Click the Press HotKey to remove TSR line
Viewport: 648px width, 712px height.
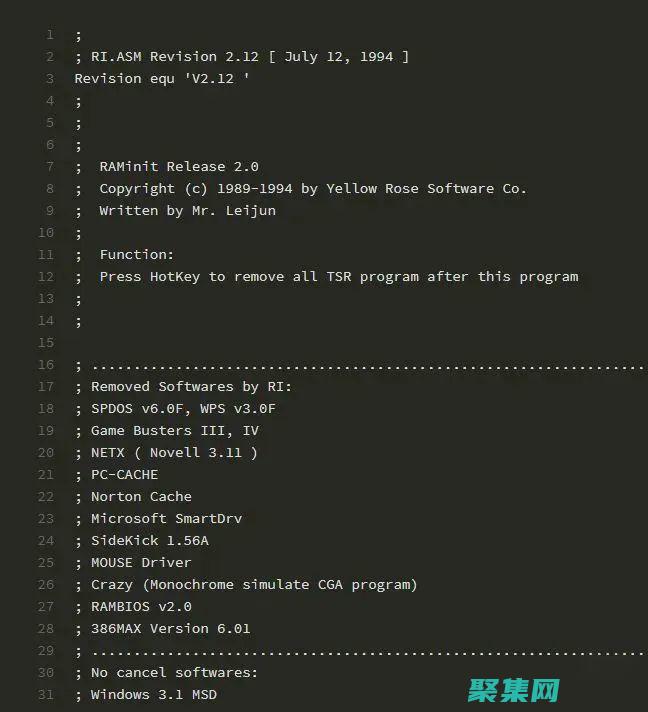[338, 276]
